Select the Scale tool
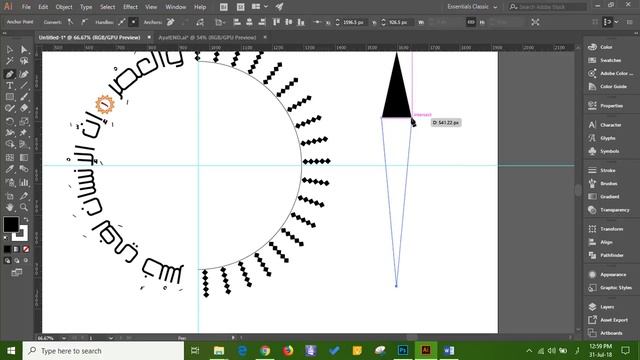The width and height of the screenshot is (640, 360). [24, 121]
